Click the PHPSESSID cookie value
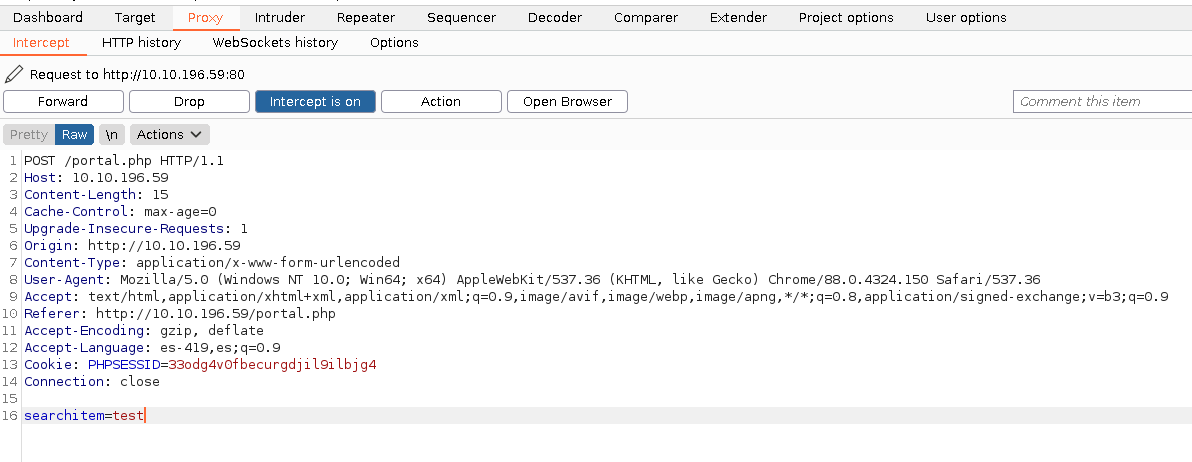Screen dimensions: 1192x462 point(272,365)
